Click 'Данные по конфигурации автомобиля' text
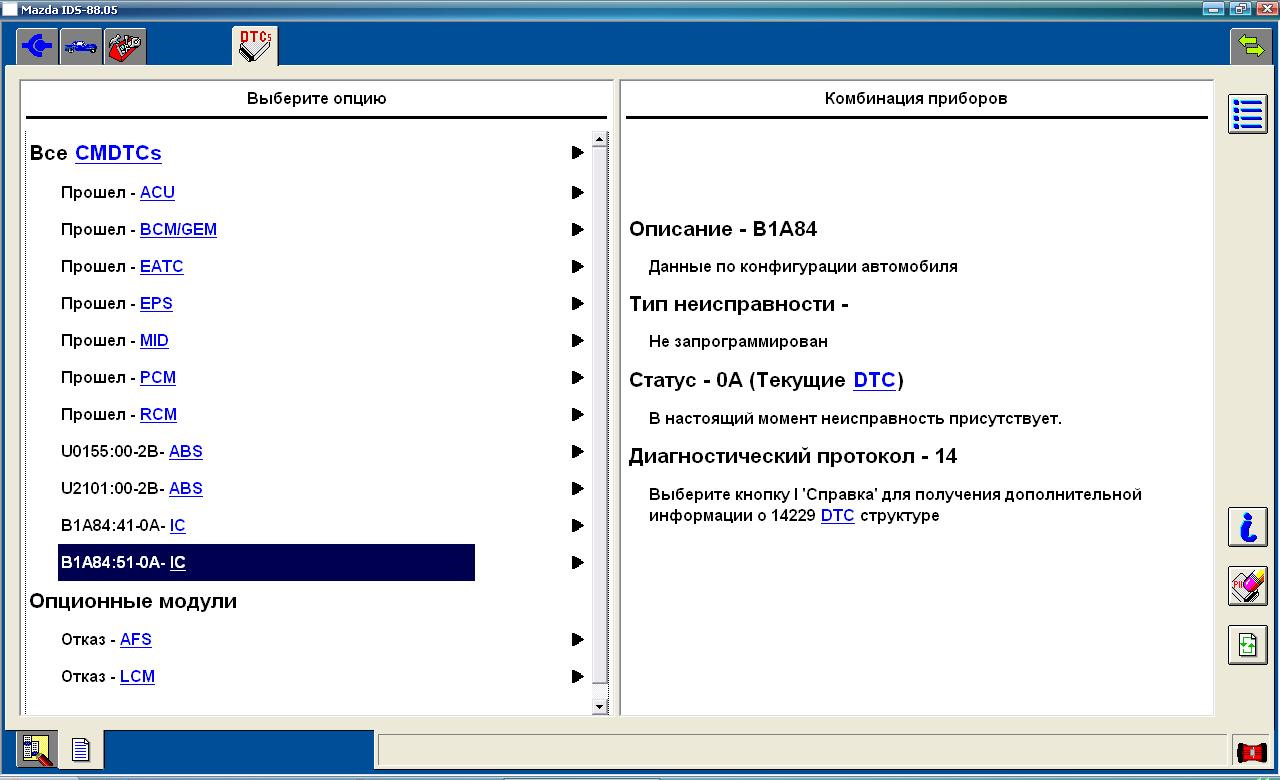1280x780 pixels. click(803, 266)
